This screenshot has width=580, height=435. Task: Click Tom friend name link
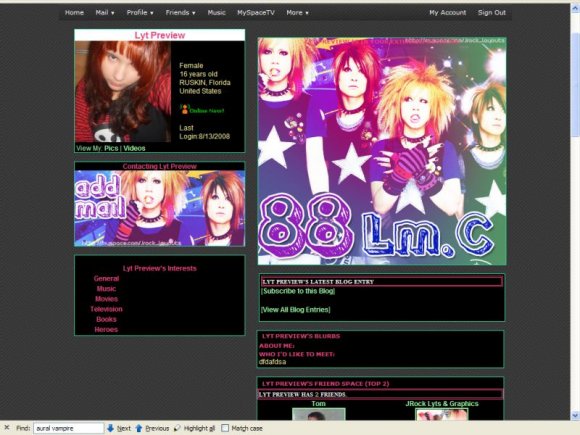(318, 404)
